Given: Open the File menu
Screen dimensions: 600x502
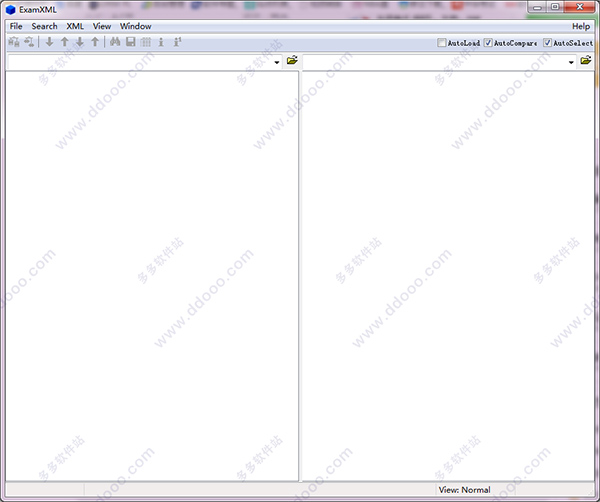Looking at the screenshot, I should pyautogui.click(x=16, y=26).
